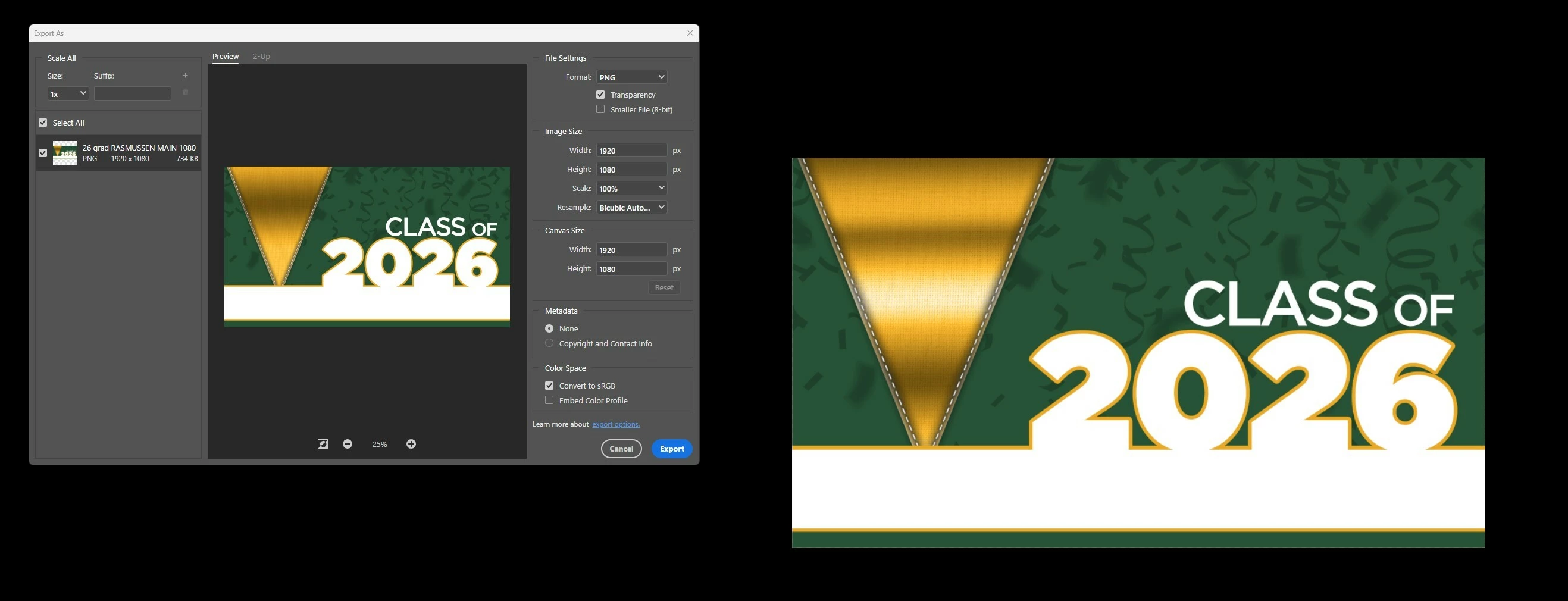This screenshot has height=601, width=1568.
Task: Toggle the Select All checkbox
Action: 43,123
